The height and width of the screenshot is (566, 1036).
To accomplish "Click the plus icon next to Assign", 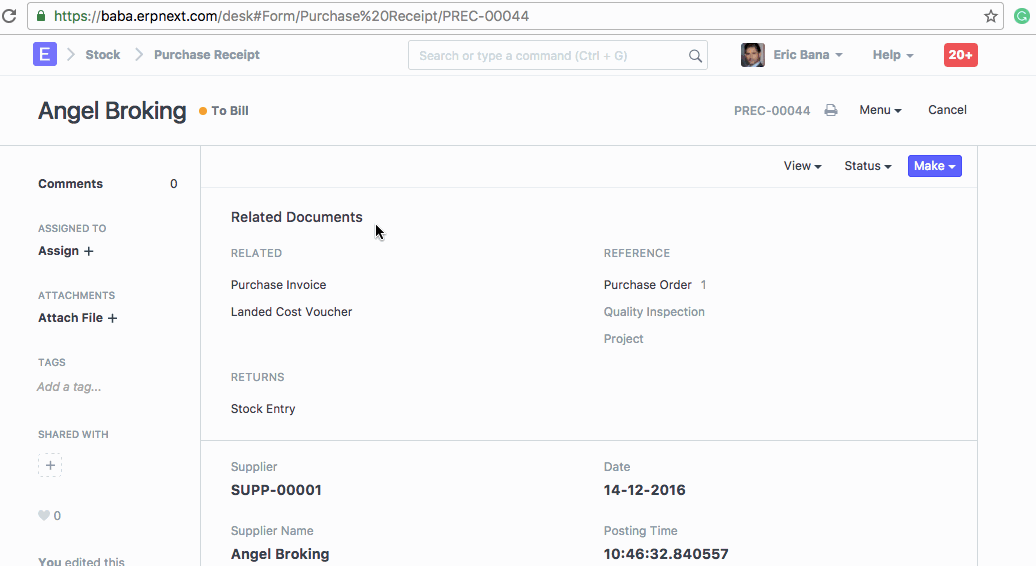I will 89,251.
